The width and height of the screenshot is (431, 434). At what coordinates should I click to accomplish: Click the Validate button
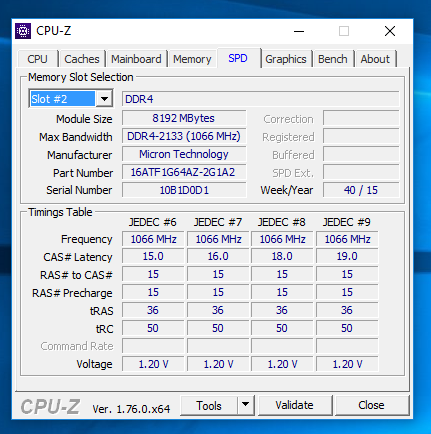coord(295,405)
